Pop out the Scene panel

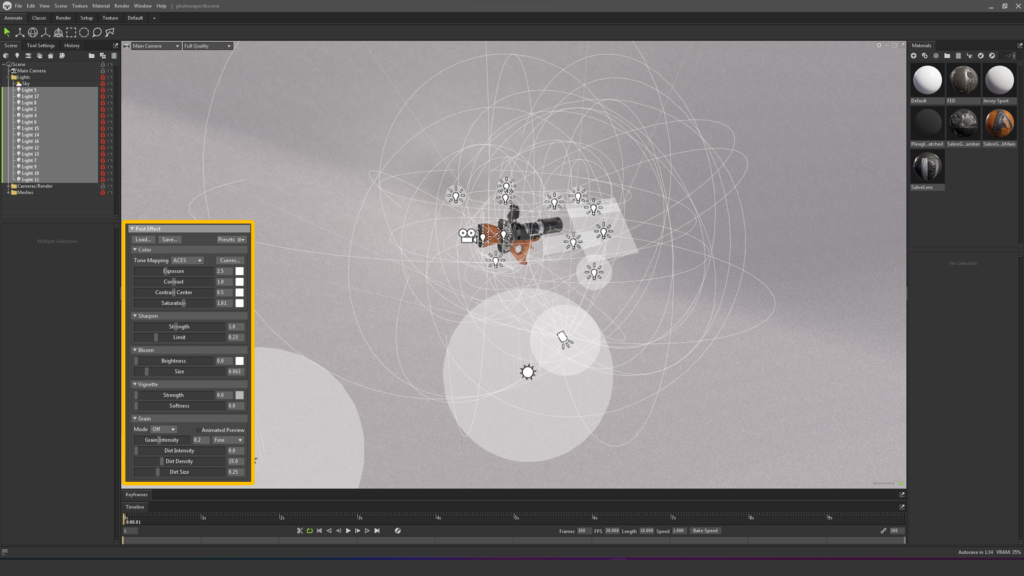point(116,46)
